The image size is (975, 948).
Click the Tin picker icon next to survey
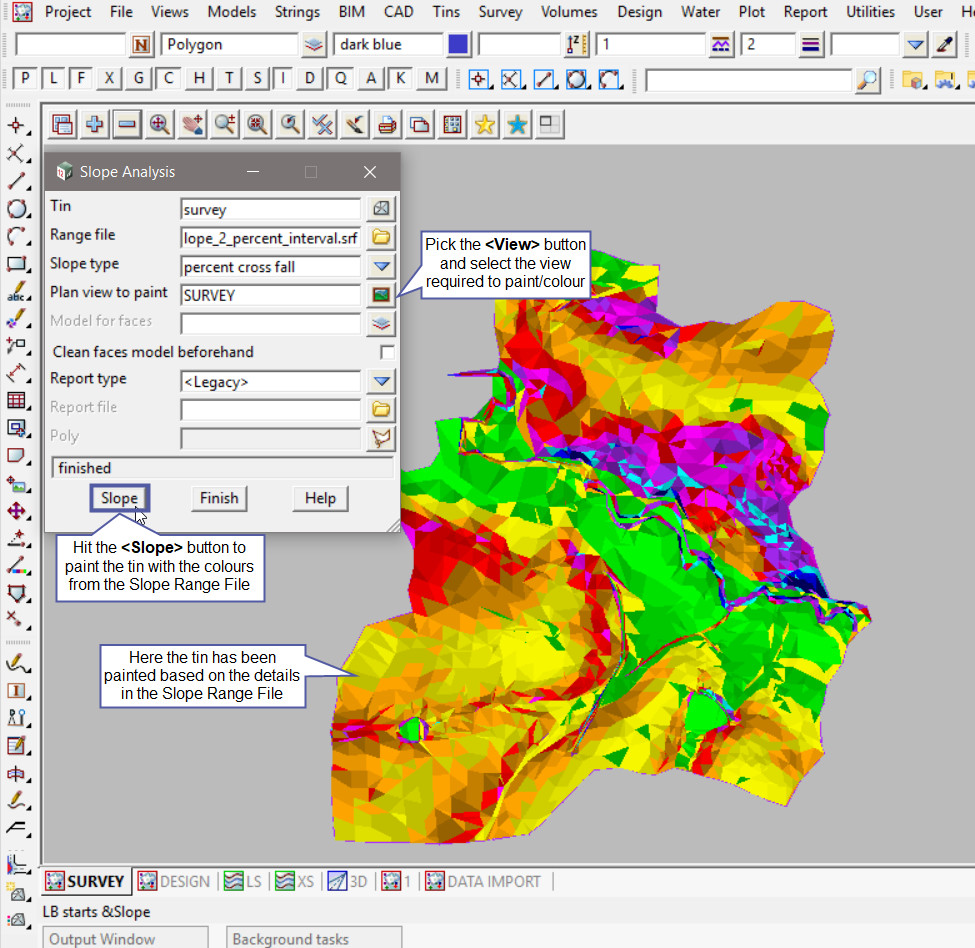coord(381,209)
